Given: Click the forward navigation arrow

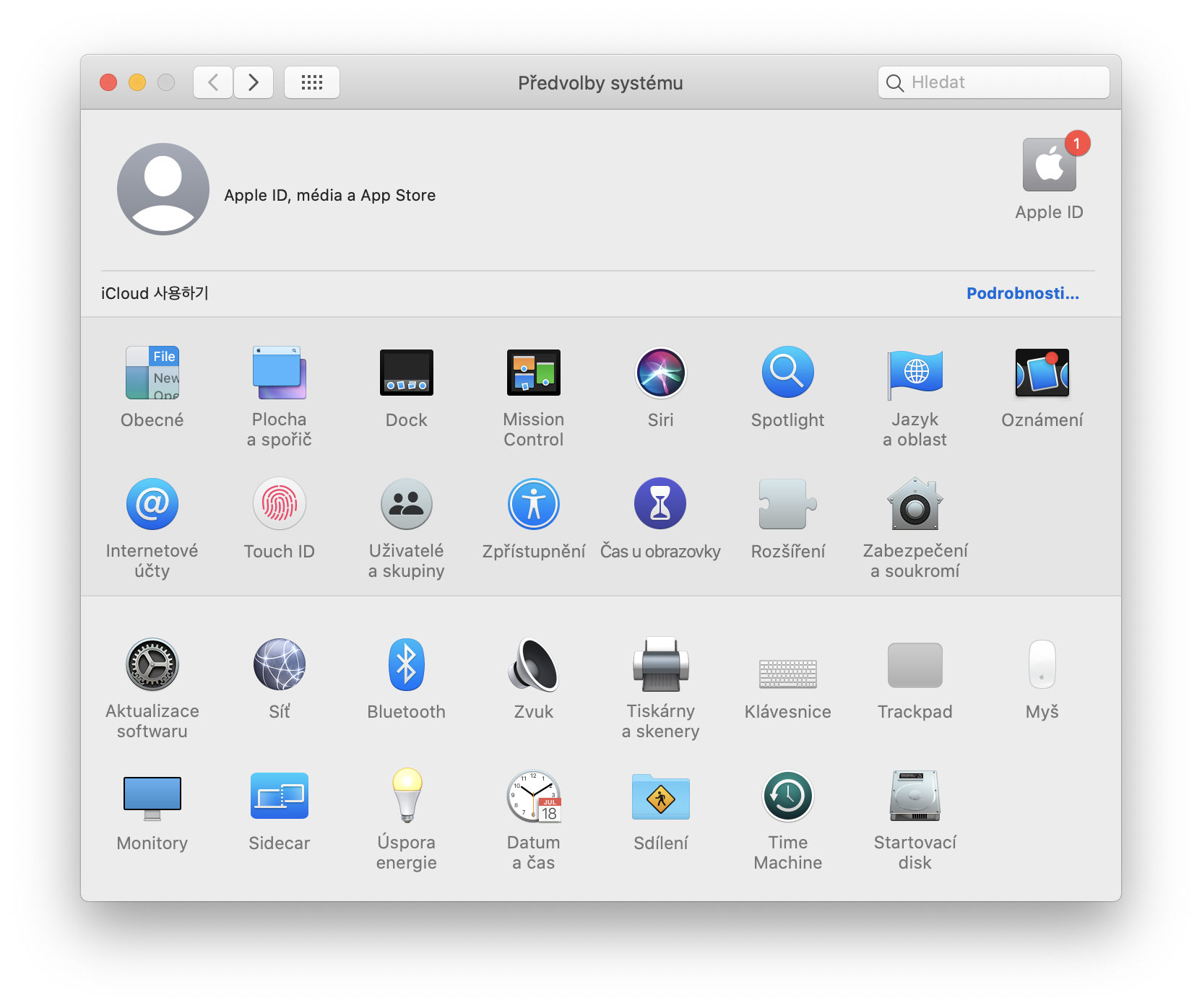Looking at the screenshot, I should click(254, 82).
